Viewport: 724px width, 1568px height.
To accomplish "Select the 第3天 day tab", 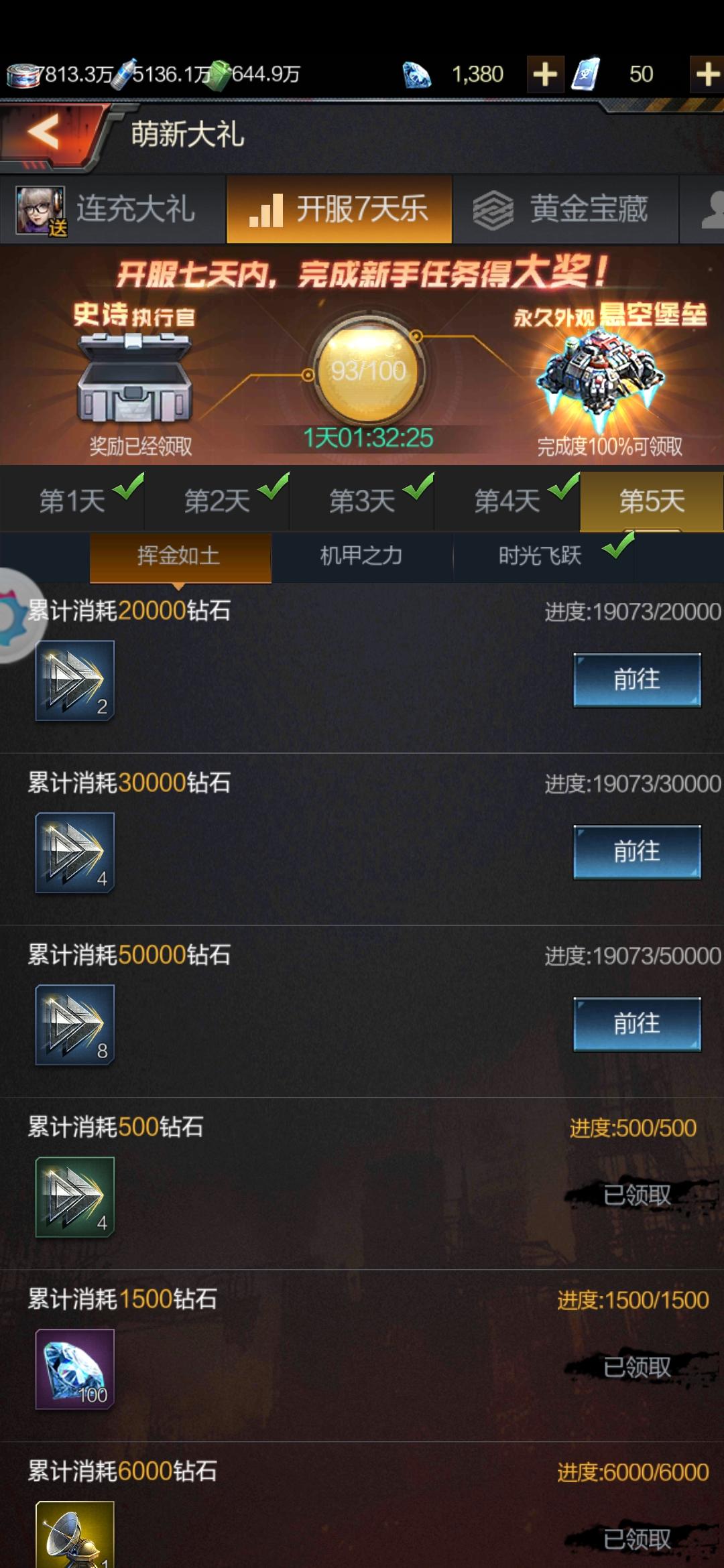I will pyautogui.click(x=362, y=501).
